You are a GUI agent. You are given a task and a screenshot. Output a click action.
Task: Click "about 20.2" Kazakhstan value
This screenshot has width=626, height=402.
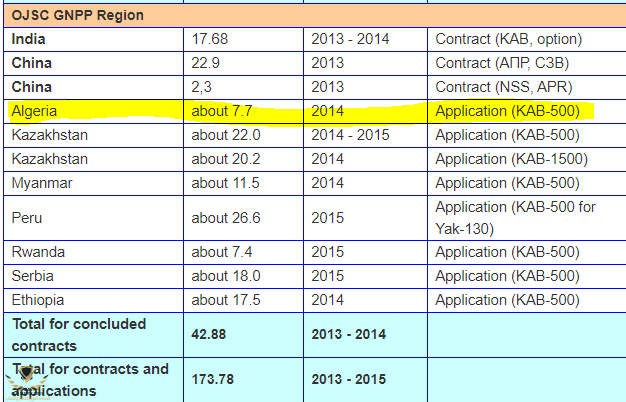[226, 159]
